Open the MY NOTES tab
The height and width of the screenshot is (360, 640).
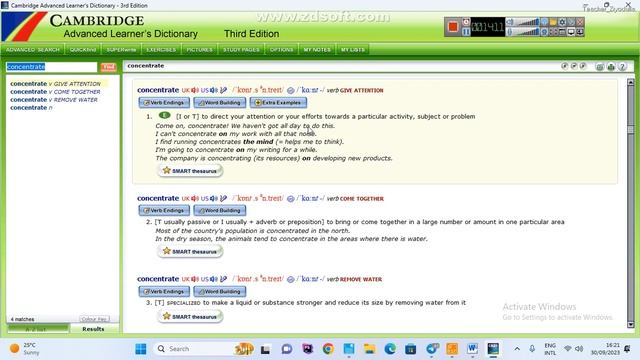pyautogui.click(x=317, y=50)
